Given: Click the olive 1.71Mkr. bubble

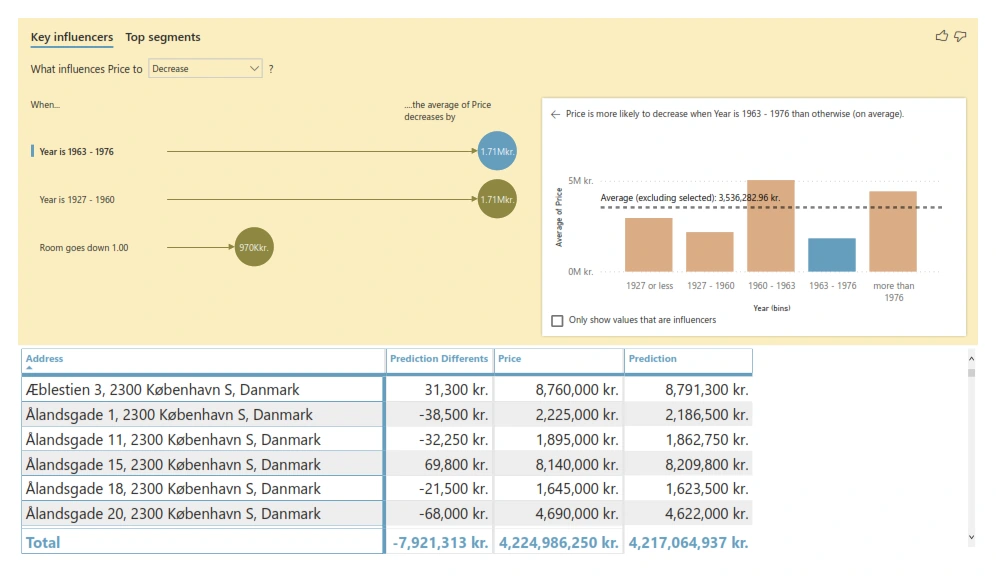Looking at the screenshot, I should (x=497, y=199).
